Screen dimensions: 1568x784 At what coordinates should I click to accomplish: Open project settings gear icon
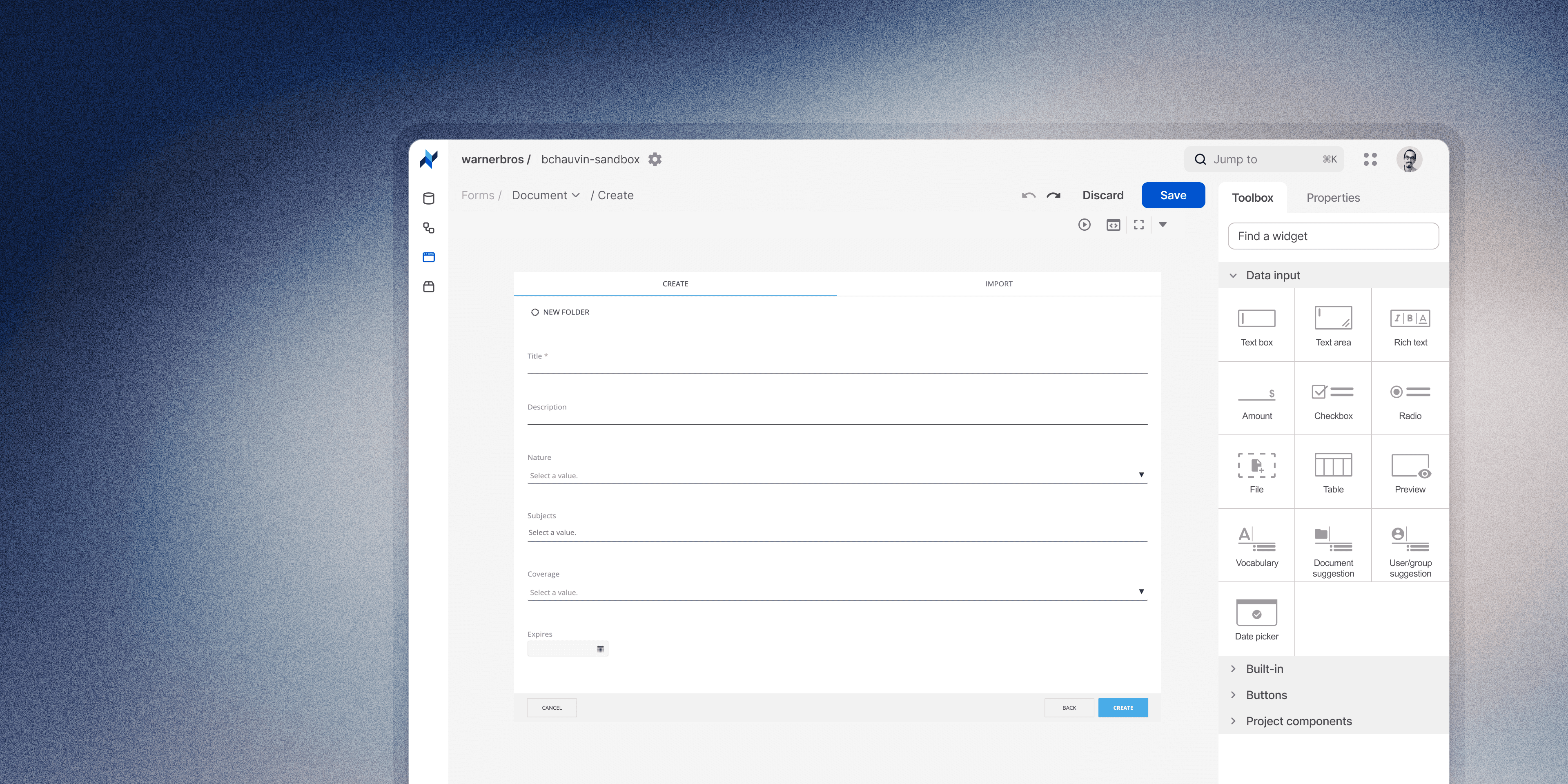tap(655, 160)
